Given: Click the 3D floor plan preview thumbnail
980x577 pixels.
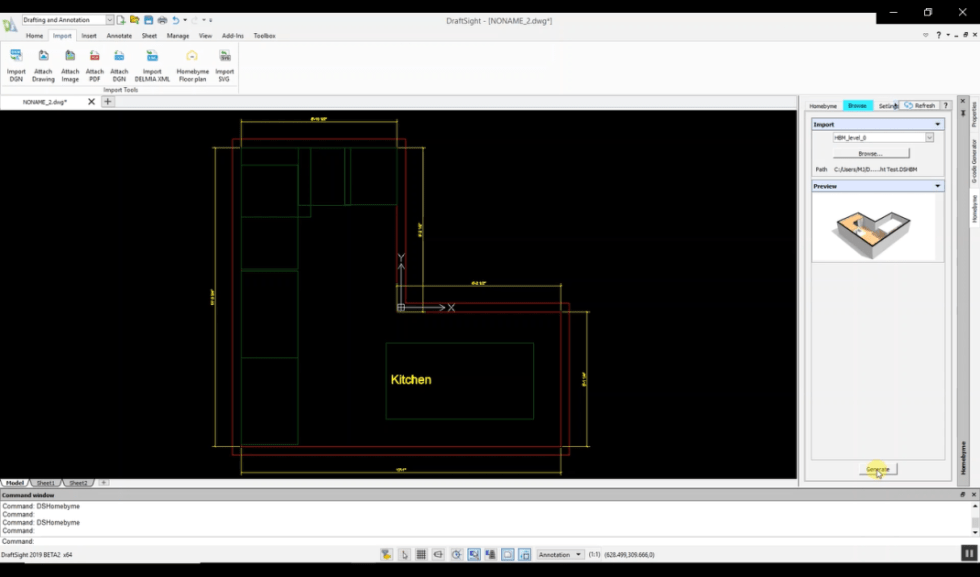Looking at the screenshot, I should tap(876, 227).
